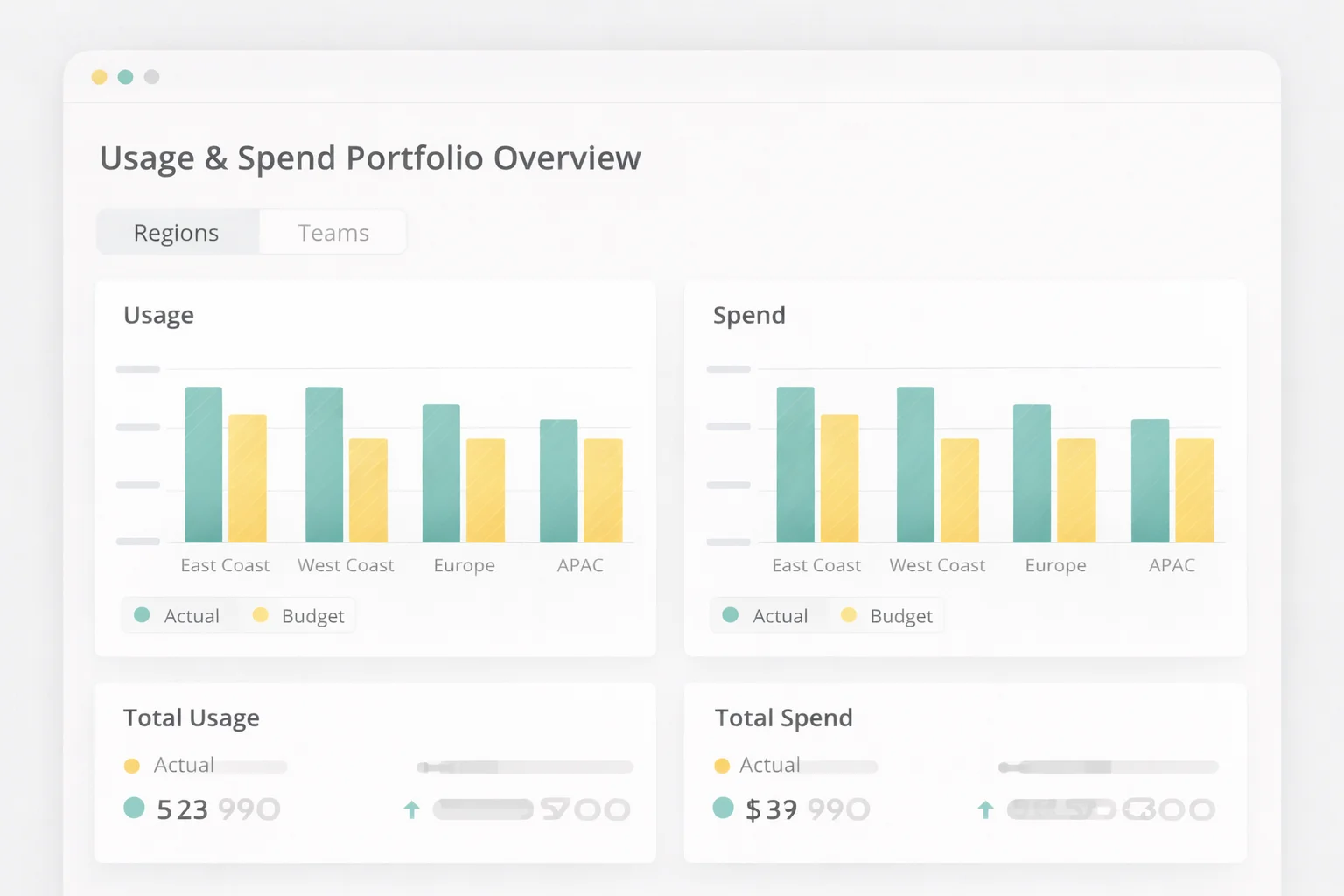Click the APAC budget bar in Spend chart
Viewport: 1344px width, 896px height.
(1193, 490)
